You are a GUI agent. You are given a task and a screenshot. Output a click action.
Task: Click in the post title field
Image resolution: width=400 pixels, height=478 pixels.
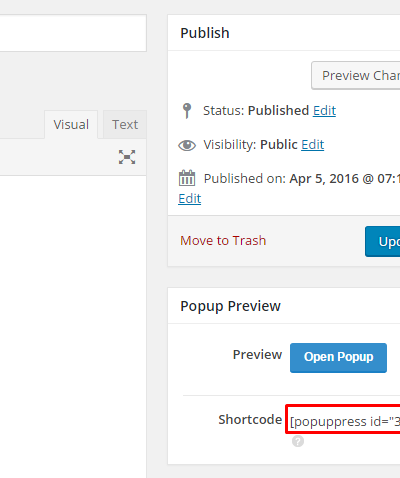[73, 33]
